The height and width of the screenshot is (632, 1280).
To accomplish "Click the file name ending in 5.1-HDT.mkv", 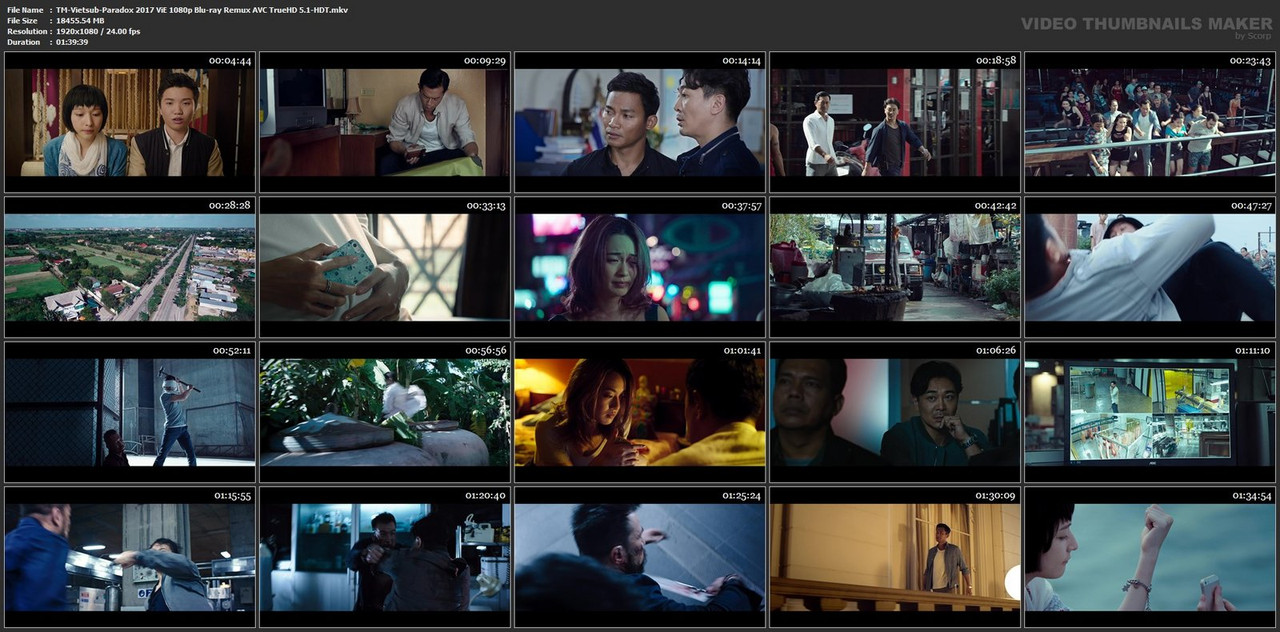I will [202, 10].
